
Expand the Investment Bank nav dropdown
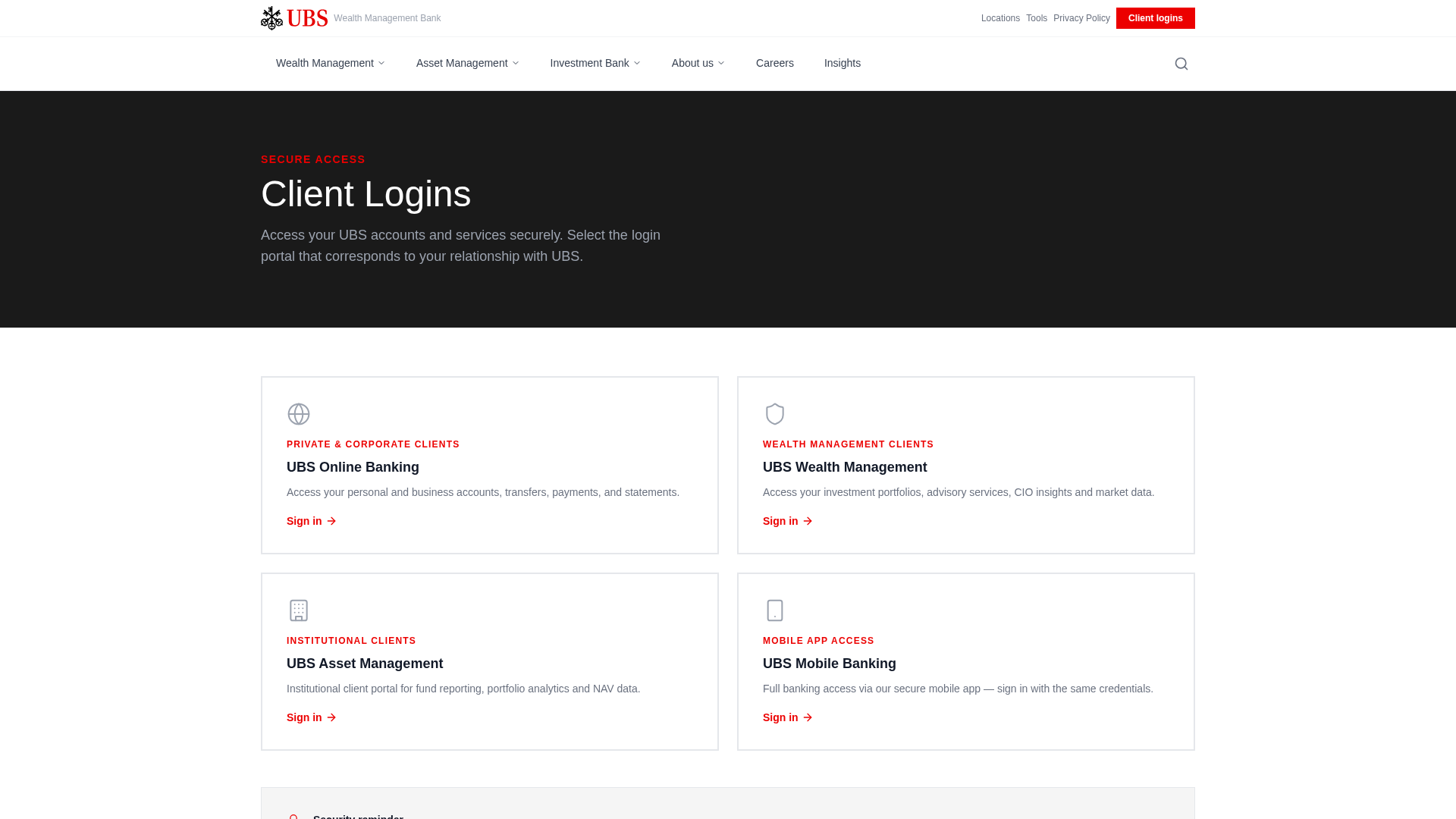[595, 63]
